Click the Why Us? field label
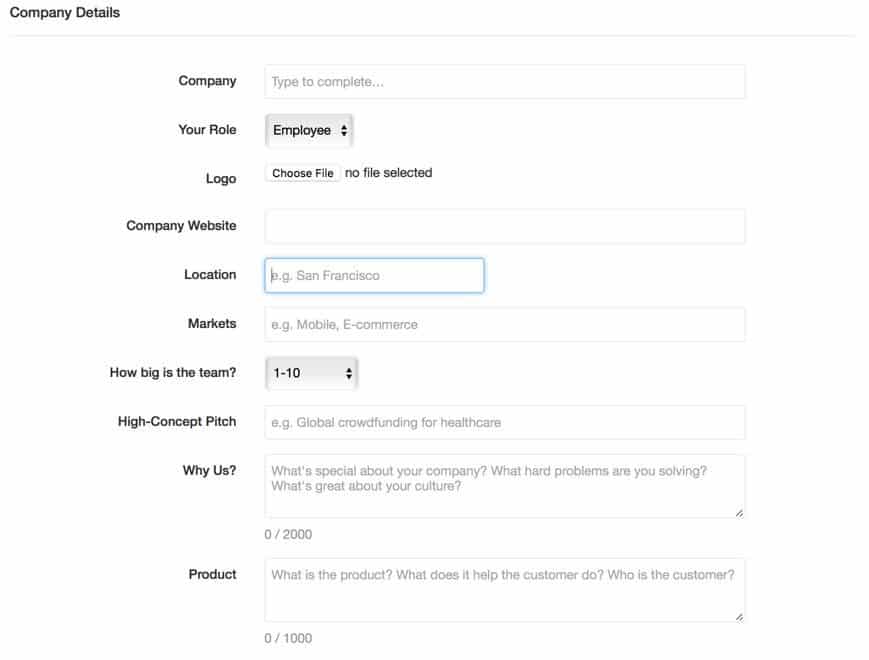Screen dimensions: 869x660 (x=209, y=470)
